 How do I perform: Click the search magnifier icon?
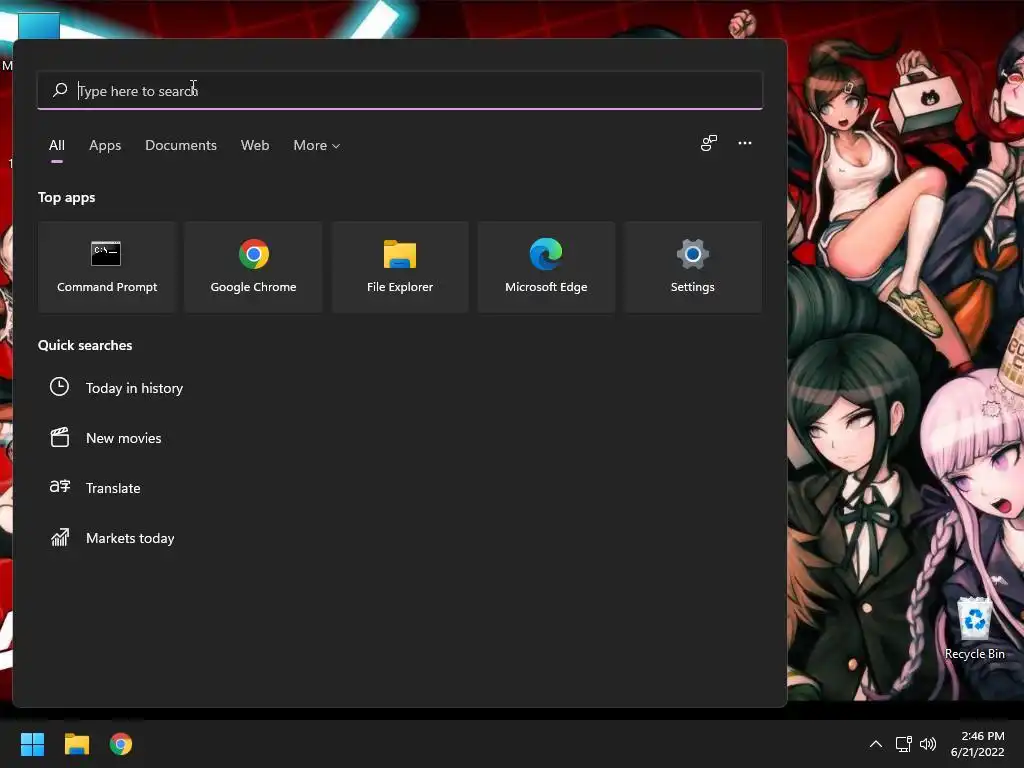point(60,89)
